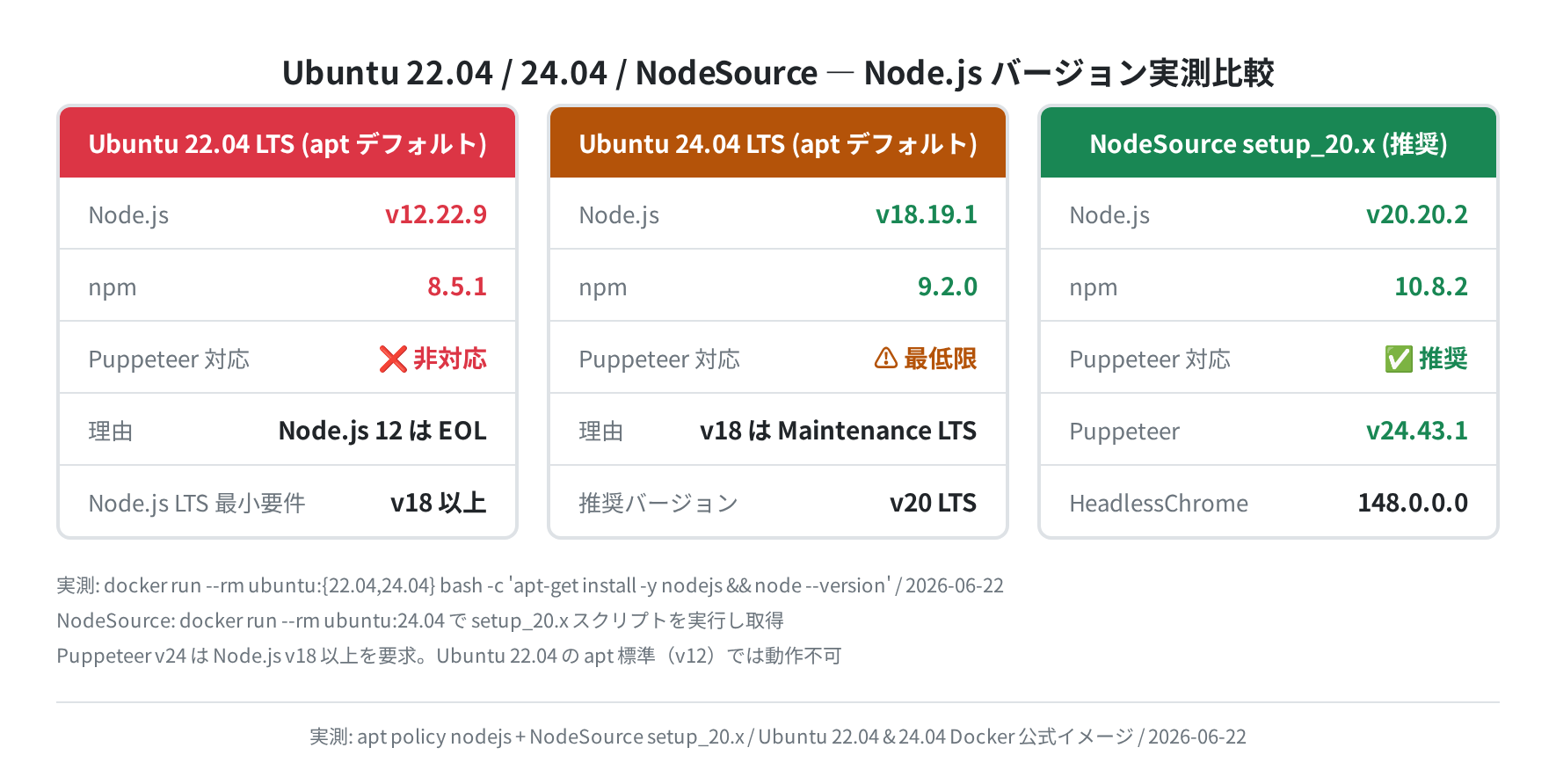Viewport: 1556px width, 784px height.
Task: Click the green checkmark icon beside 推奨
Action: 1399,359
